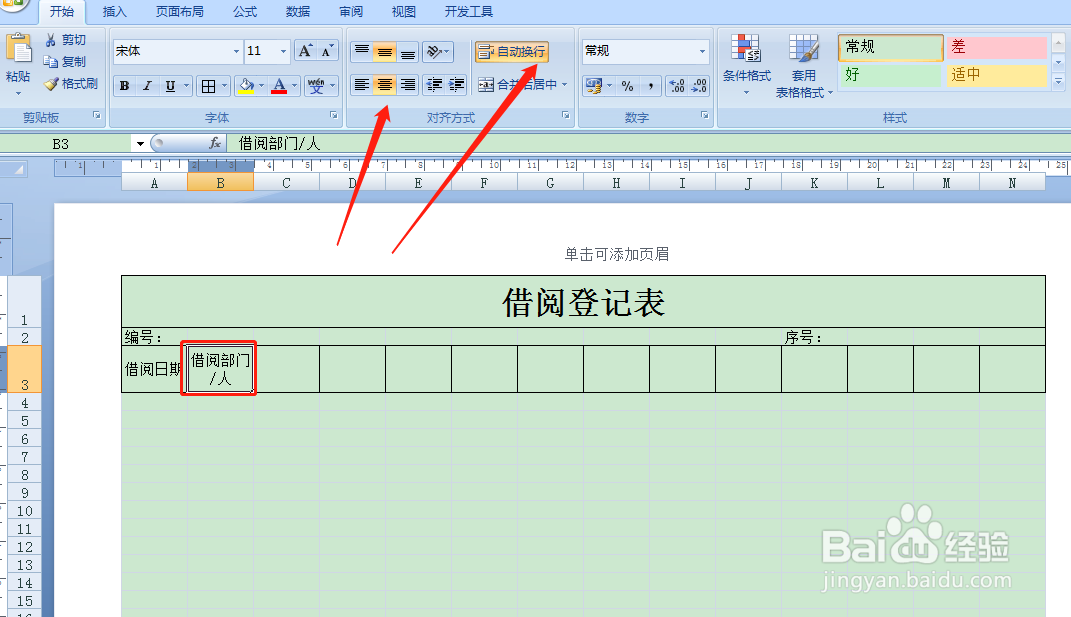Viewport: 1071px width, 617px height.
Task: Click 单击可添加页眉 header area
Action: tap(617, 254)
